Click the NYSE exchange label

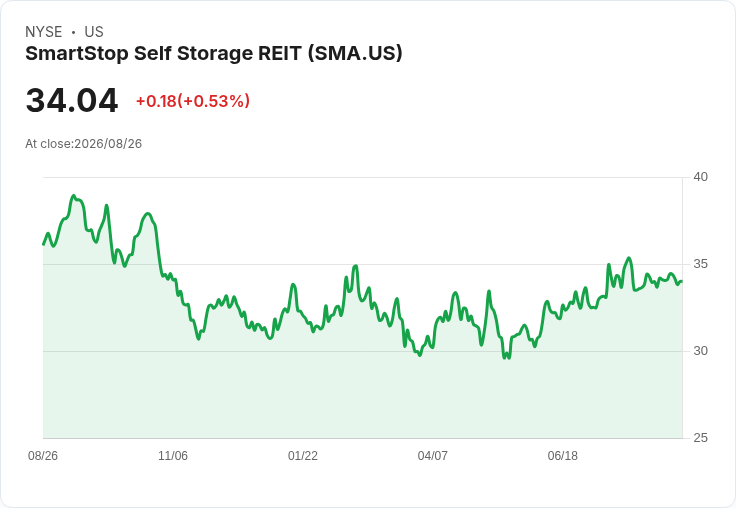click(44, 32)
